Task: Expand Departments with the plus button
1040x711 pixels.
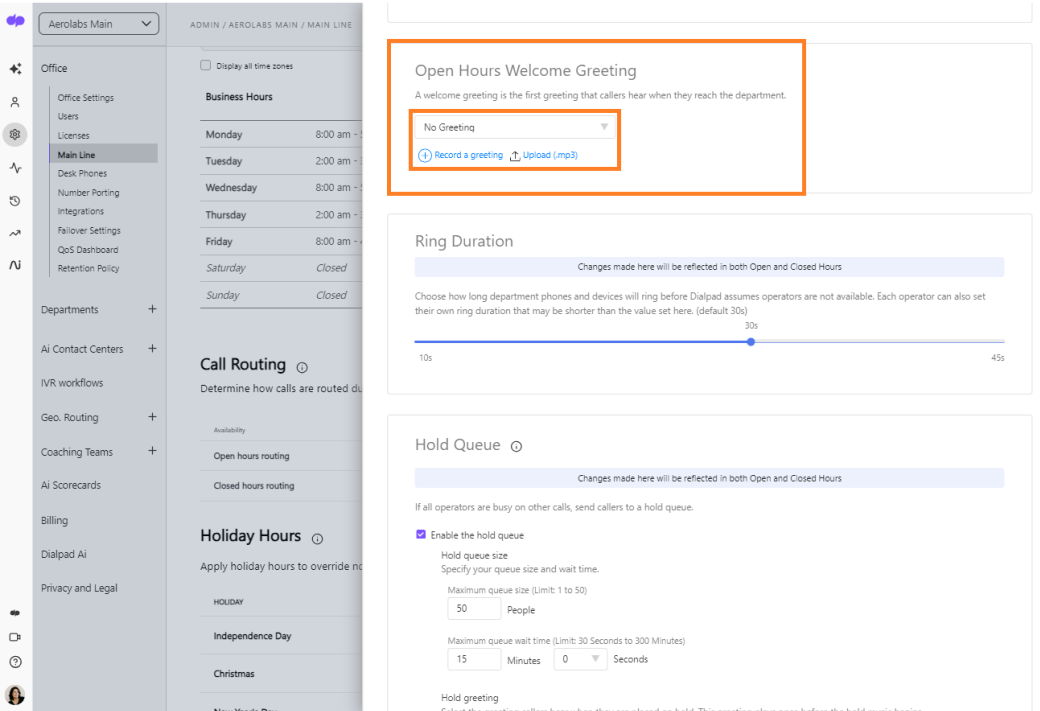Action: pos(152,310)
